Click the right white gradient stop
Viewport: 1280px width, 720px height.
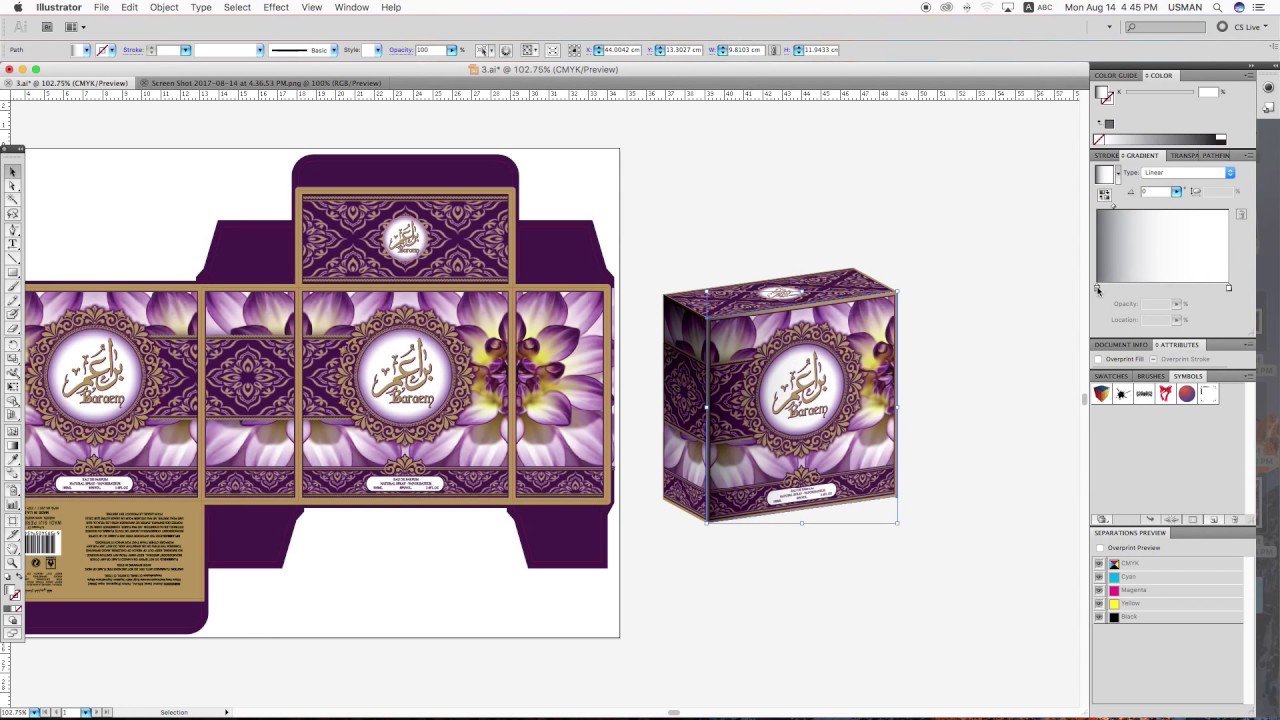1229,289
